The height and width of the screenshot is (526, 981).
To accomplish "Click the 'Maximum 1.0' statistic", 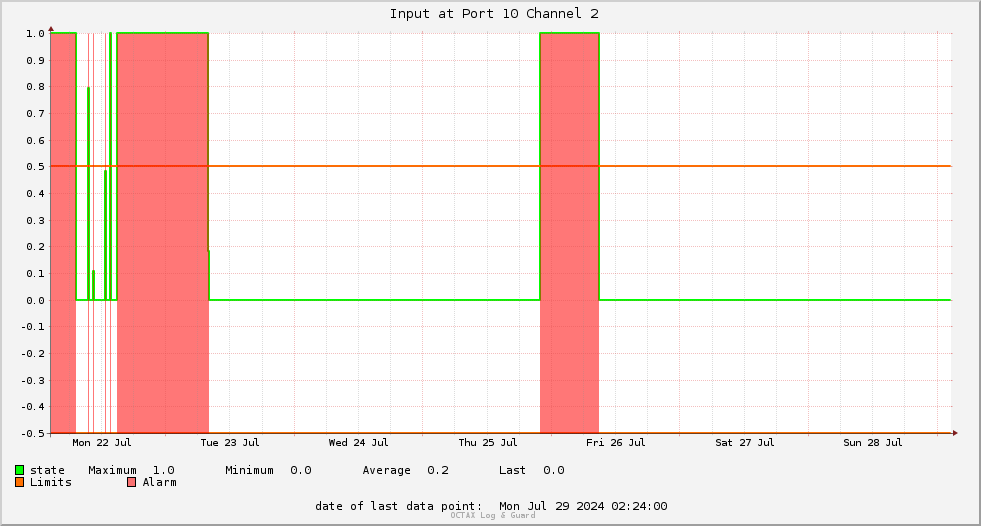I will pyautogui.click(x=131, y=470).
